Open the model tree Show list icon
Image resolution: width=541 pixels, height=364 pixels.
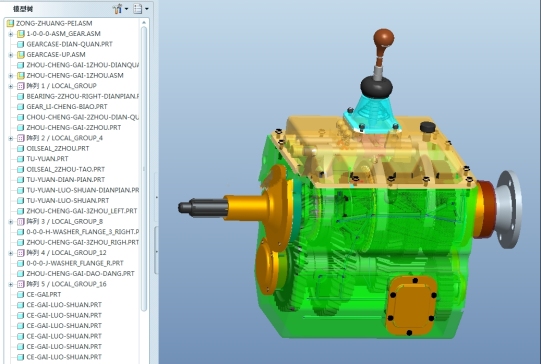(x=138, y=9)
